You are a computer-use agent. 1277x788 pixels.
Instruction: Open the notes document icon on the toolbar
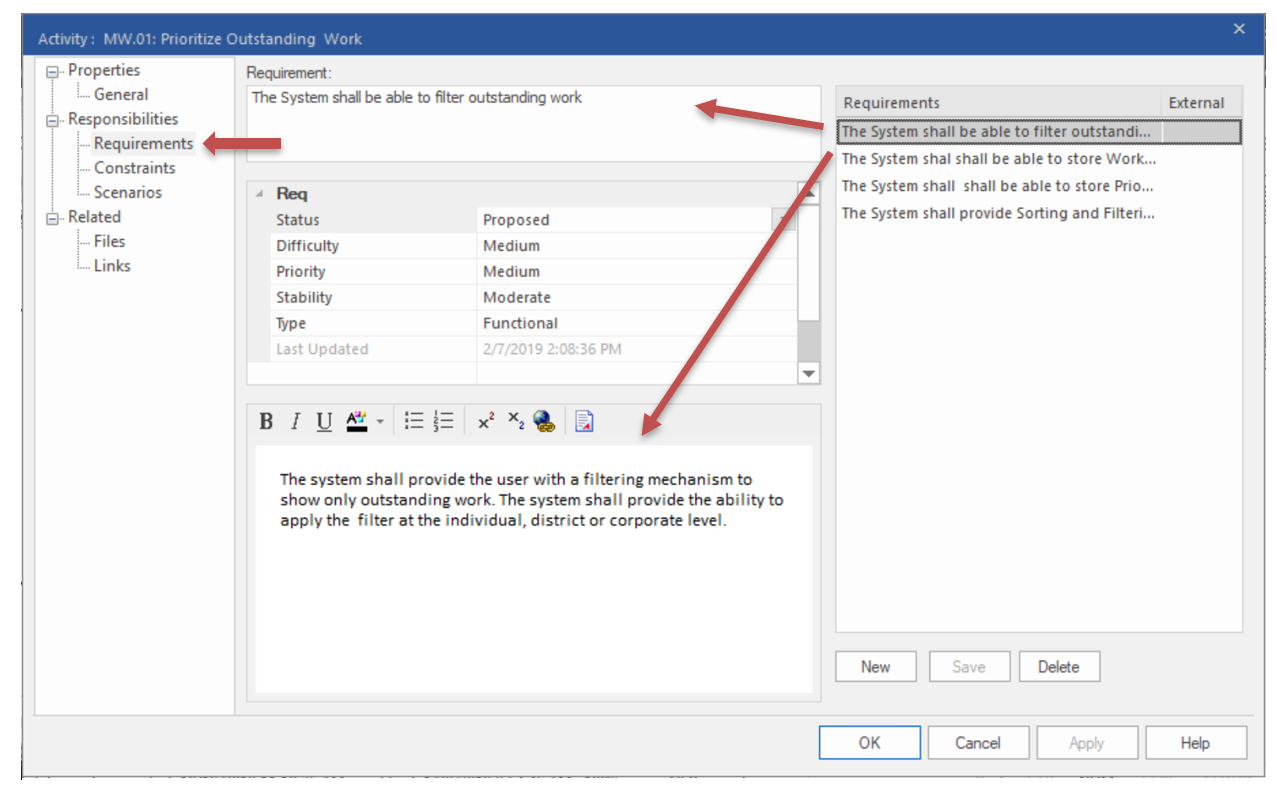(x=583, y=421)
